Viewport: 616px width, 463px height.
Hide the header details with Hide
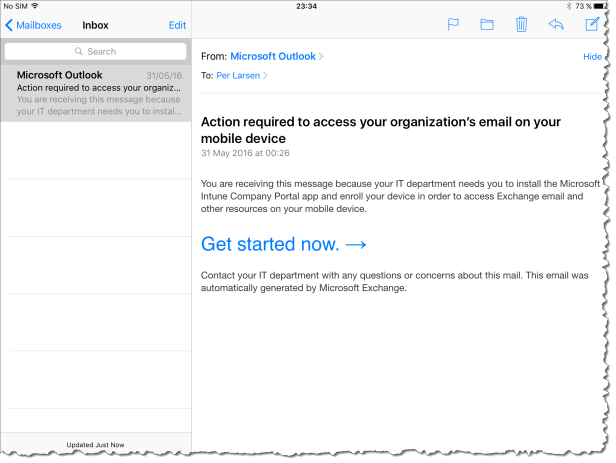[592, 57]
